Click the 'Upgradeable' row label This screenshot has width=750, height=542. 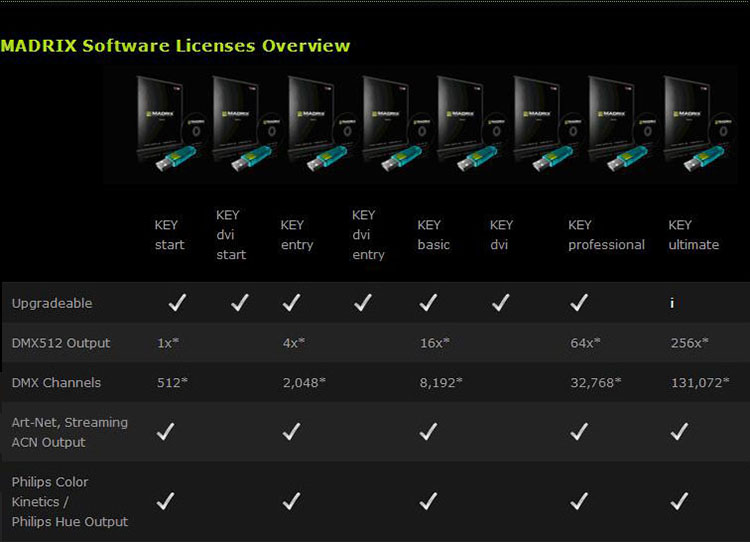coord(52,303)
